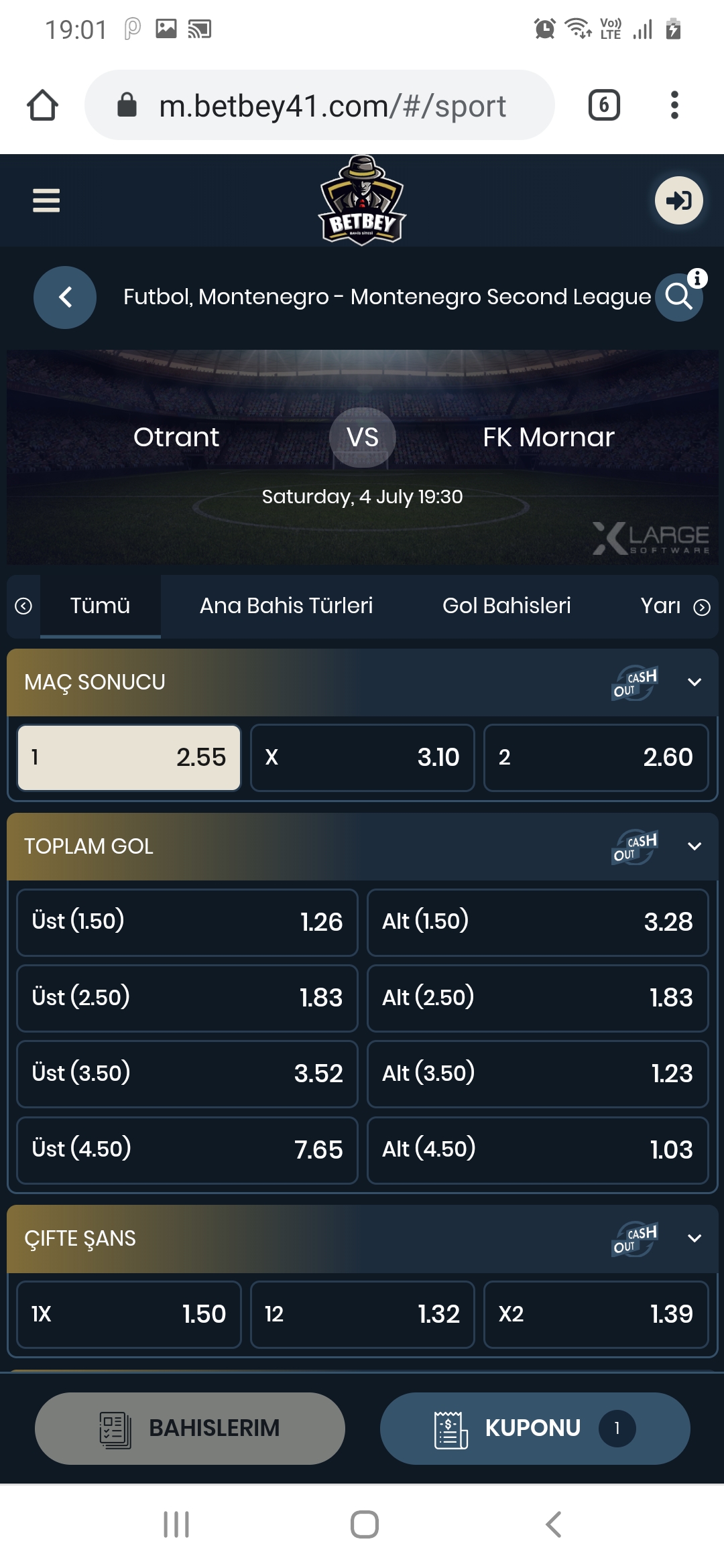The image size is (724, 1568).
Task: Open Bahislerim my bets
Action: (190, 1428)
